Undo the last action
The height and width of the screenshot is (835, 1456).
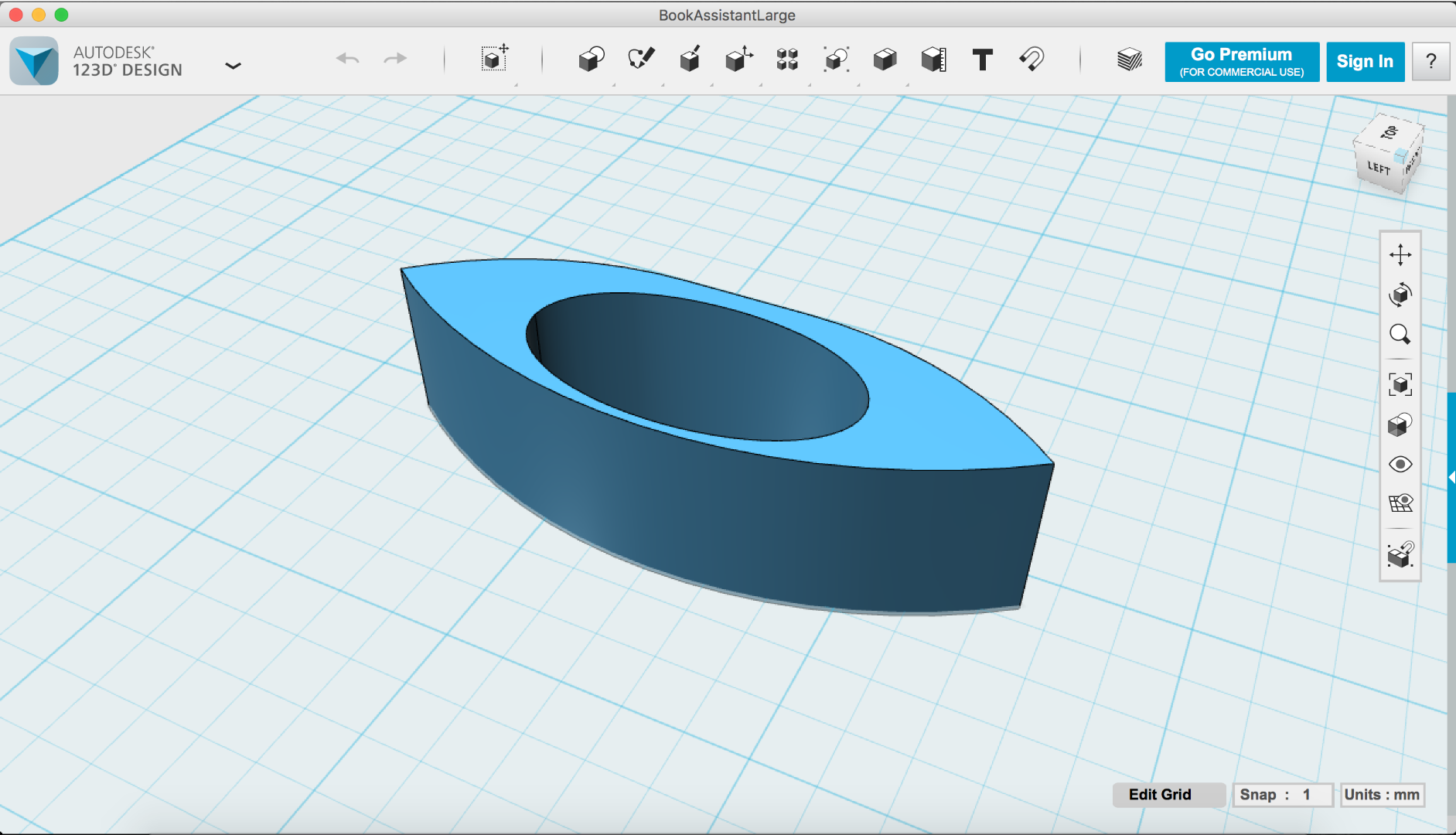348,59
